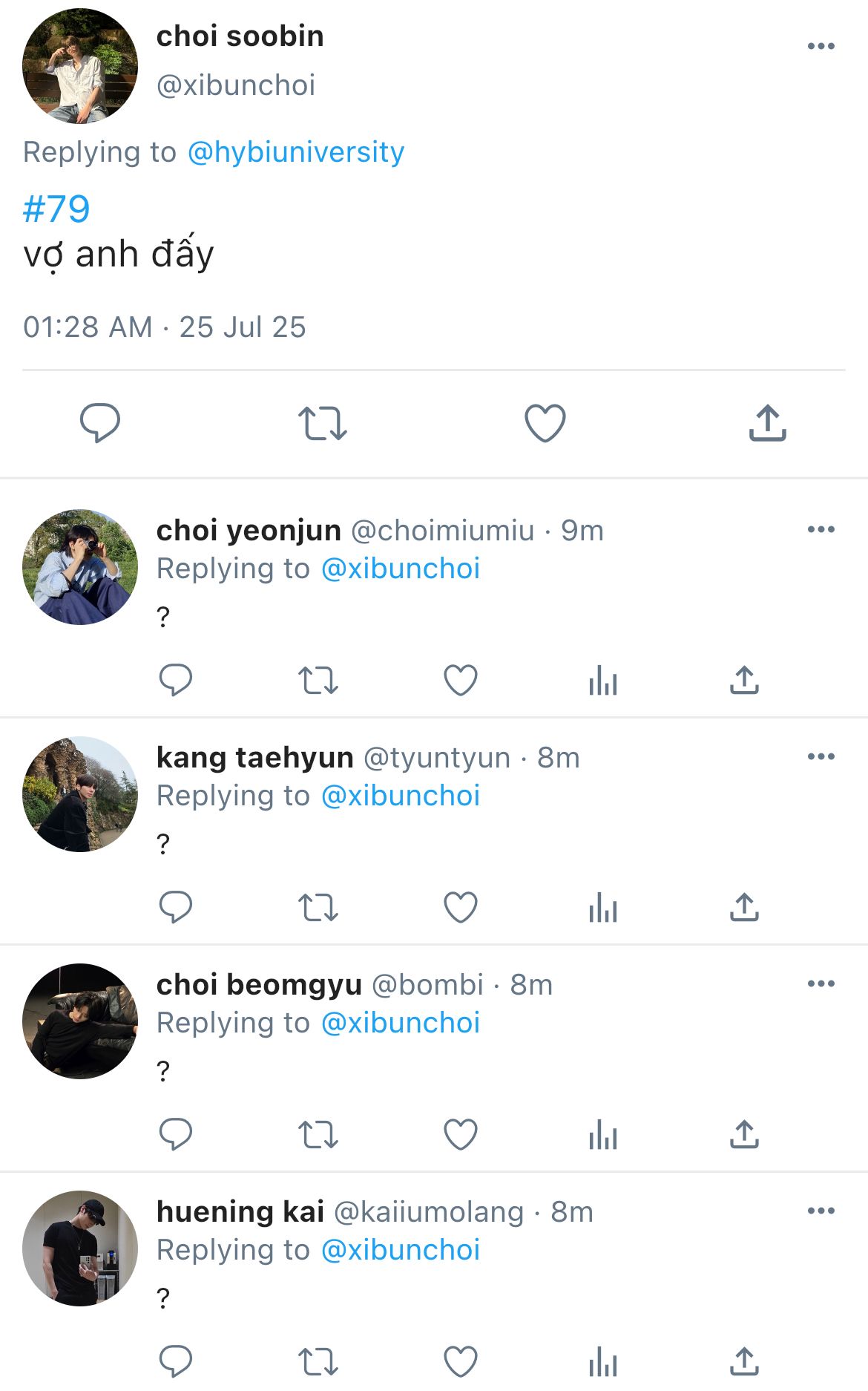
Task: Open more options on choi yeonjun's reply
Action: pos(821,529)
